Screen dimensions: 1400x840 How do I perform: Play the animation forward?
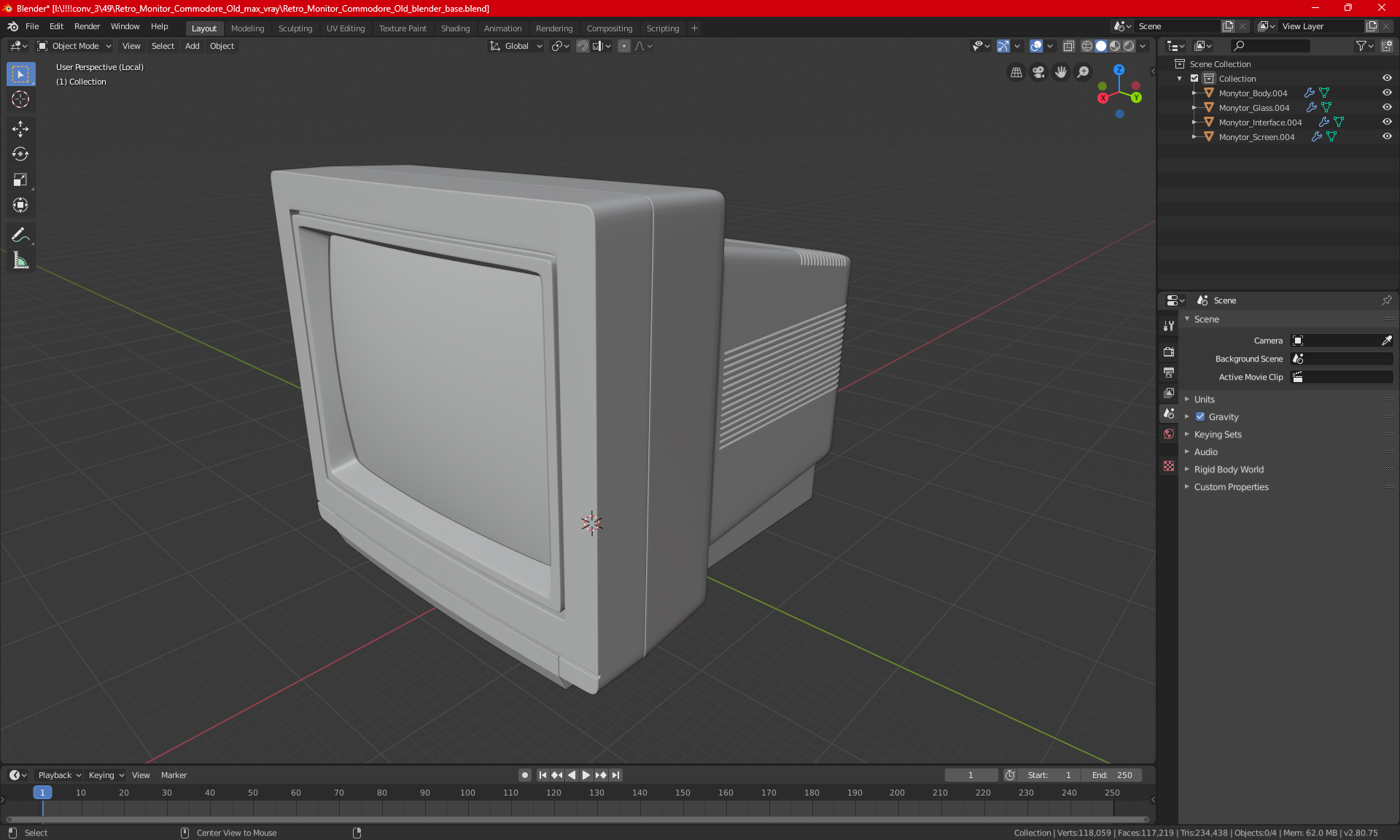click(586, 775)
